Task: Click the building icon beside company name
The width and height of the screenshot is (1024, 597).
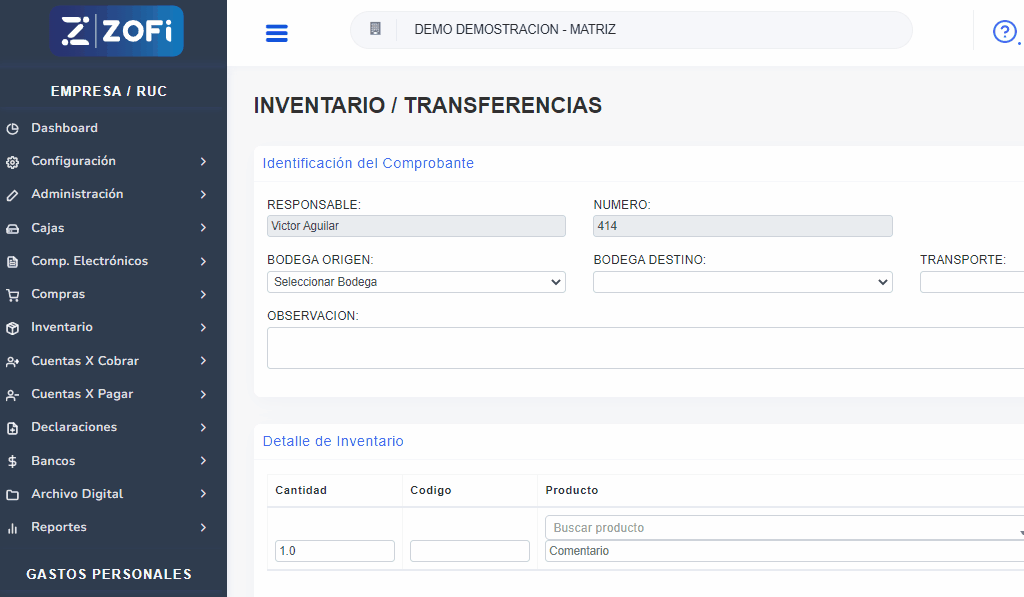Action: click(x=375, y=29)
